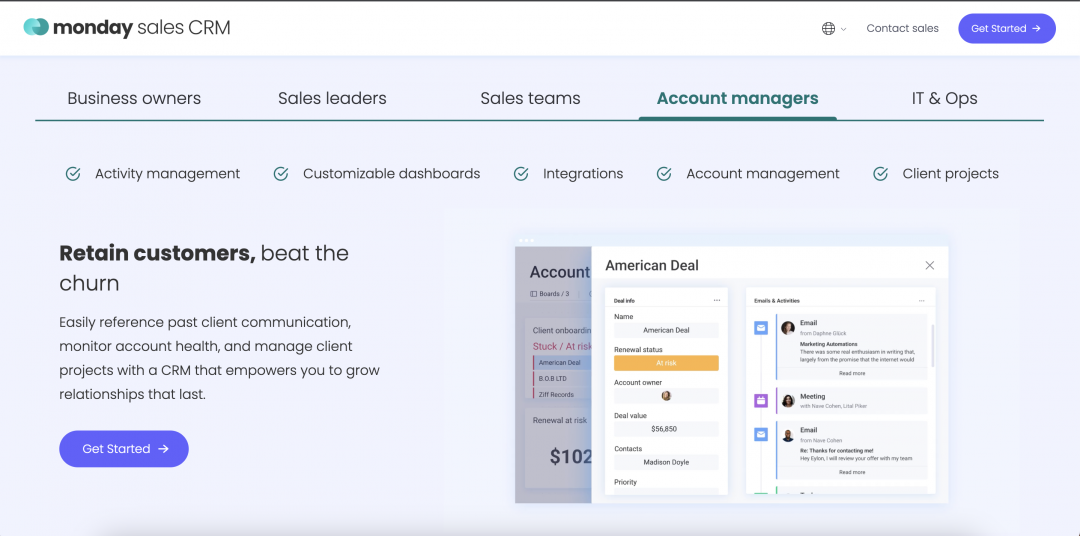
Task: Open the Contact sales link
Action: (902, 28)
